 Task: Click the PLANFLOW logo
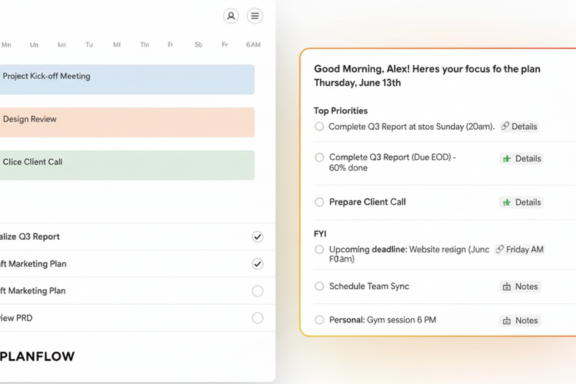pyautogui.click(x=37, y=356)
